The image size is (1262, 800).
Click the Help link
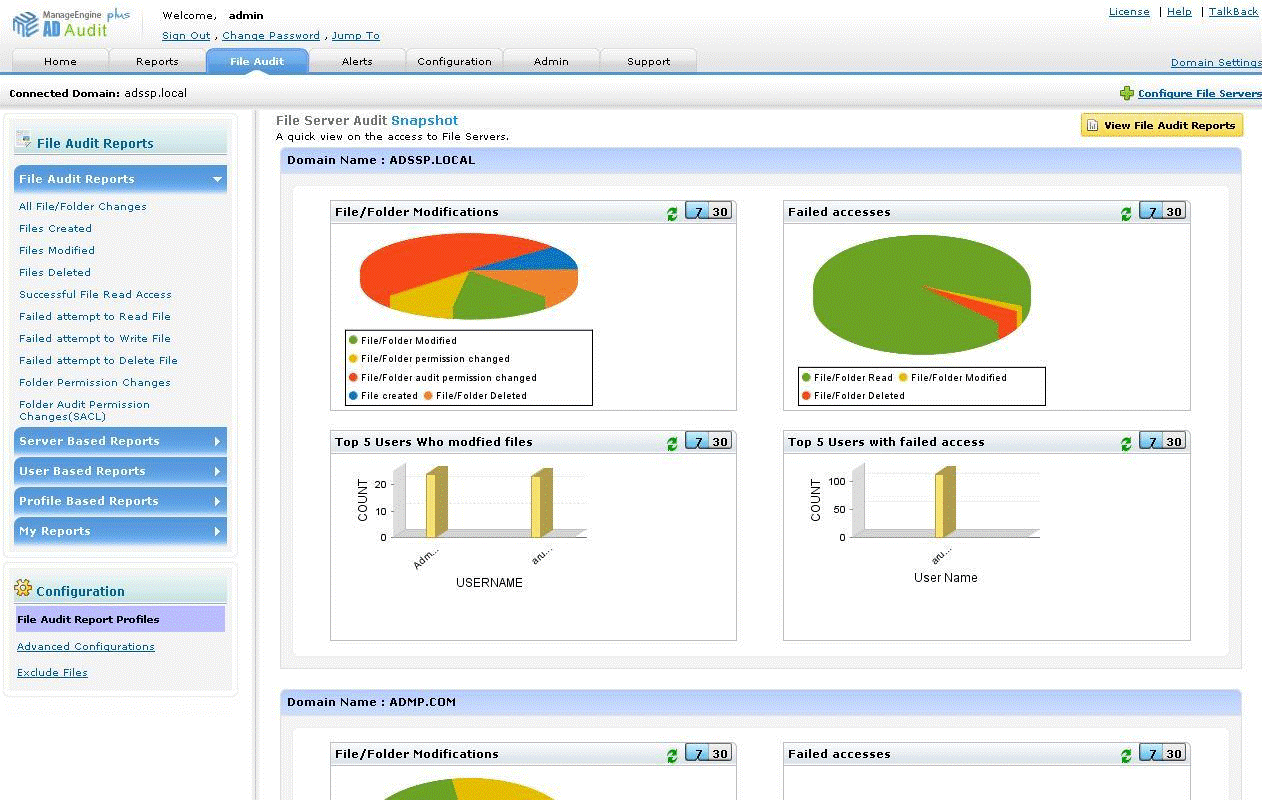1179,12
